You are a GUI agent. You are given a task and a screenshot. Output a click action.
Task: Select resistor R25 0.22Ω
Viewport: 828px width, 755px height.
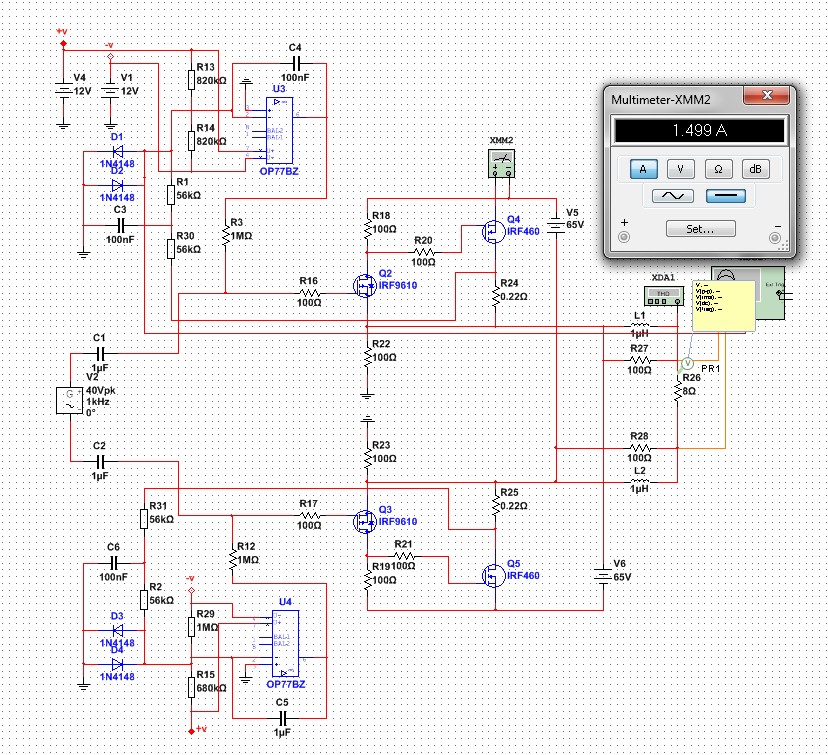click(495, 506)
